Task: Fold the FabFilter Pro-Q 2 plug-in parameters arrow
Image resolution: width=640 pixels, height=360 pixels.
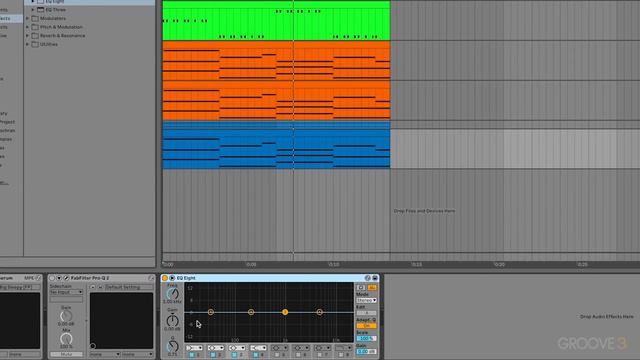Action: point(59,278)
